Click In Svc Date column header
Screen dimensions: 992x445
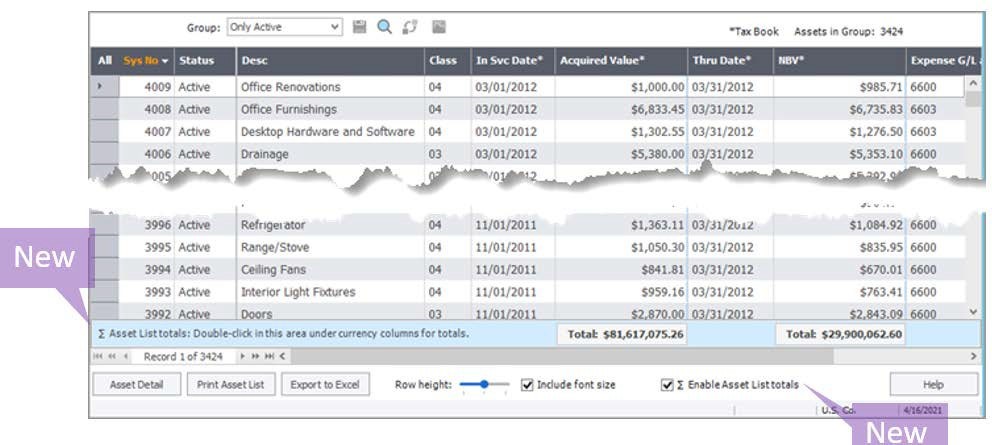513,61
